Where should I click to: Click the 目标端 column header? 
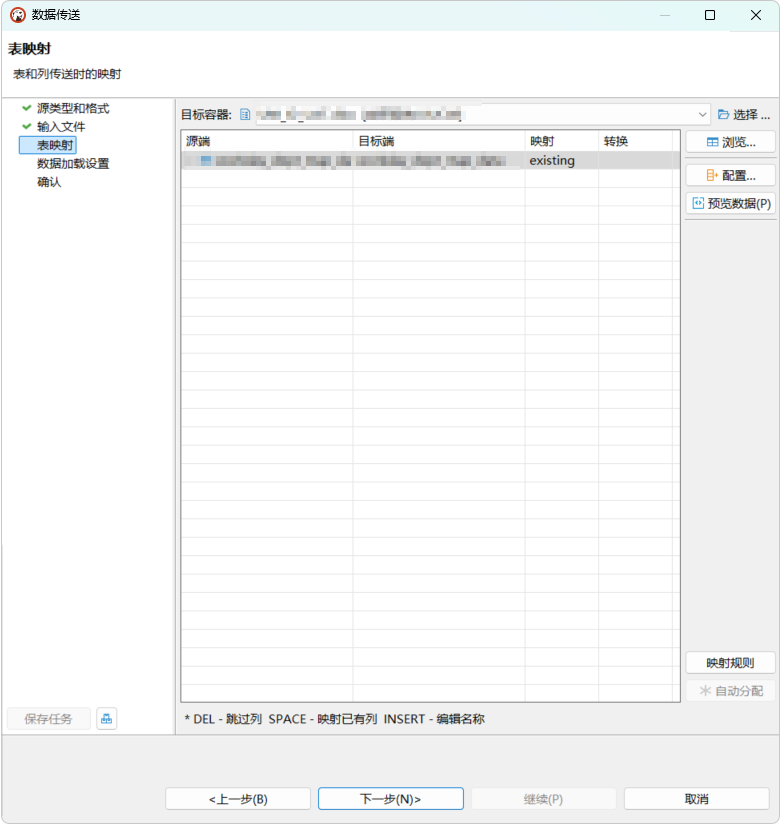click(x=439, y=141)
